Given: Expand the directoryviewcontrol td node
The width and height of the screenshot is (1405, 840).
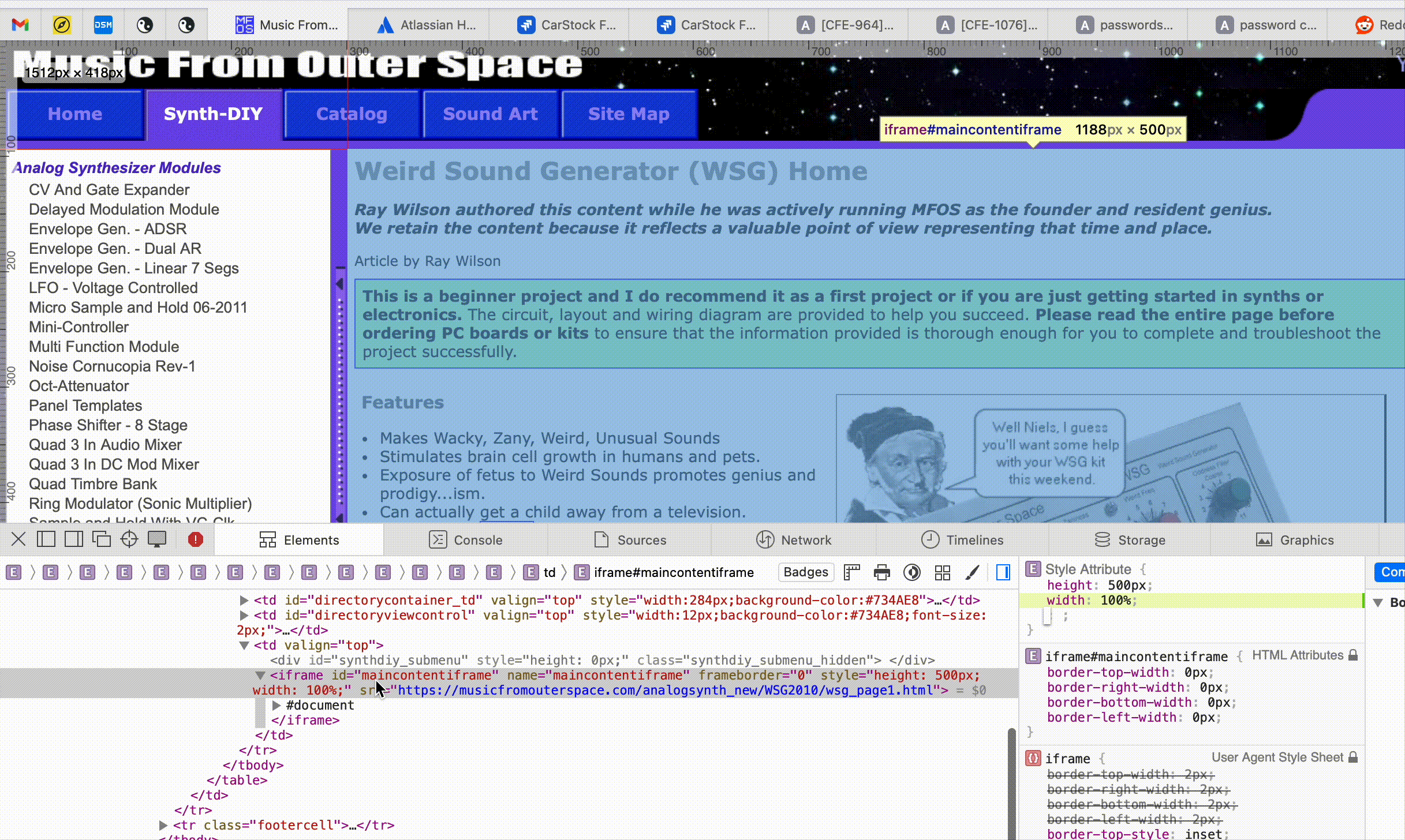Looking at the screenshot, I should 244,616.
